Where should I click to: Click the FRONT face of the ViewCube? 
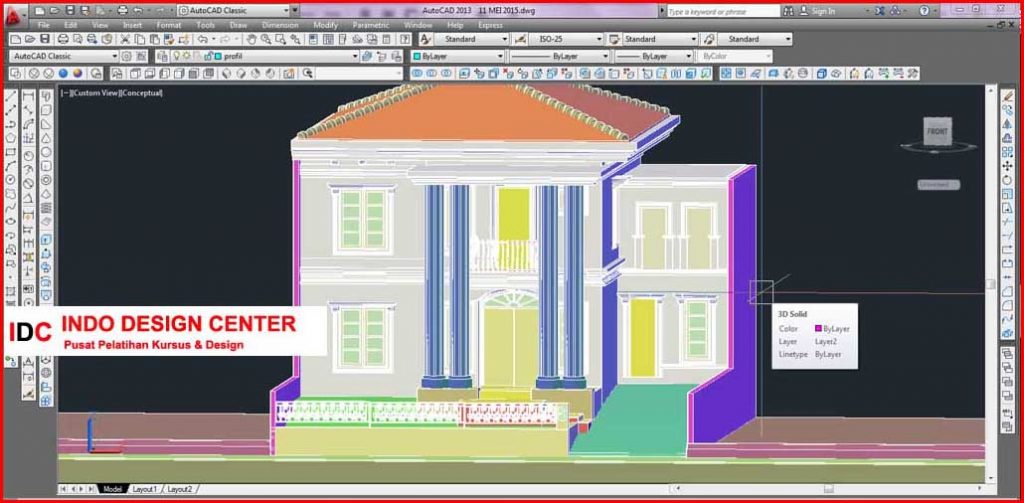[x=936, y=131]
